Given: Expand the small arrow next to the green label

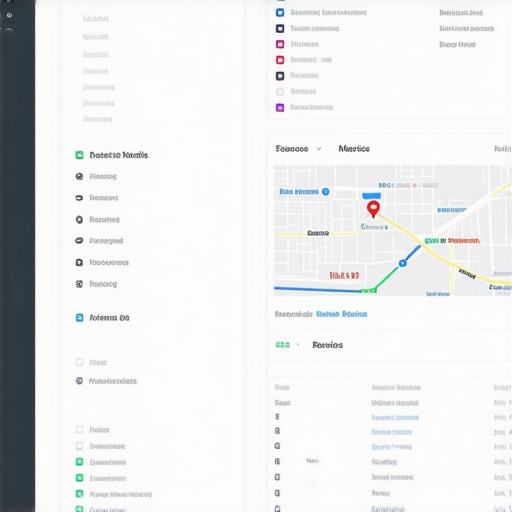Looking at the screenshot, I should pyautogui.click(x=298, y=345).
